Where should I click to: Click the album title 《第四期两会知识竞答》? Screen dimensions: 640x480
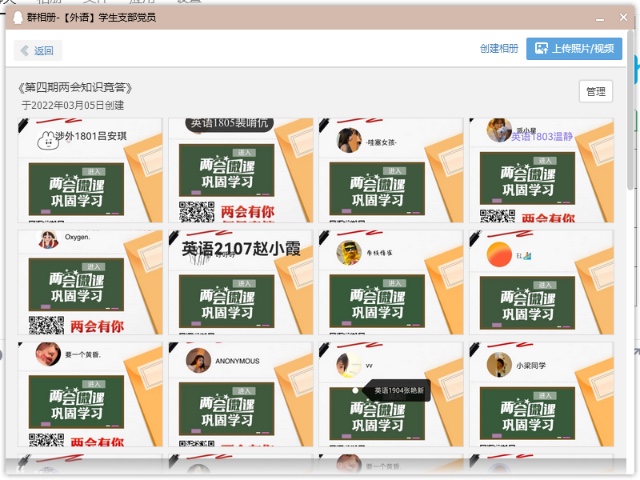pyautogui.click(x=75, y=88)
